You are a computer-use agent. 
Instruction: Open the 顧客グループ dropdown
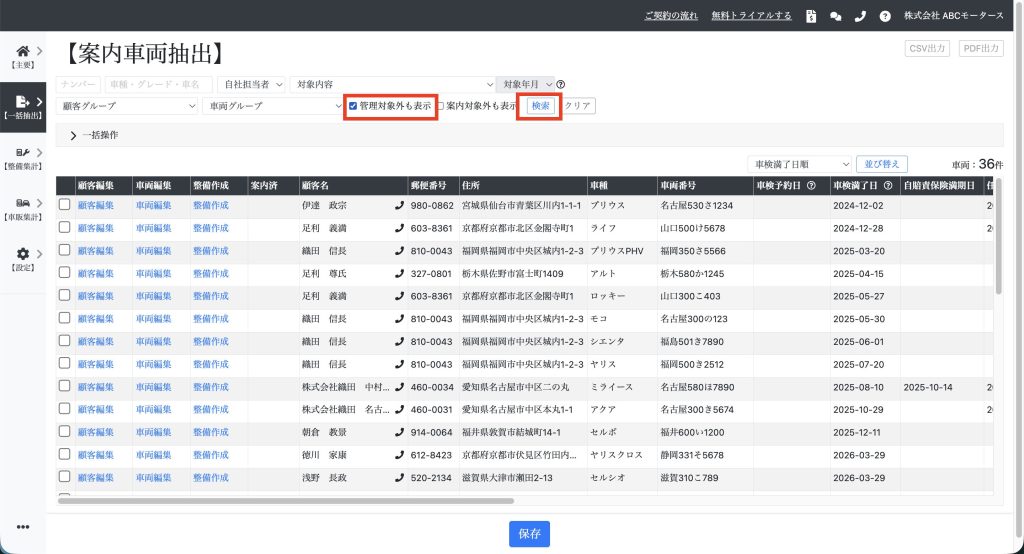[x=128, y=105]
